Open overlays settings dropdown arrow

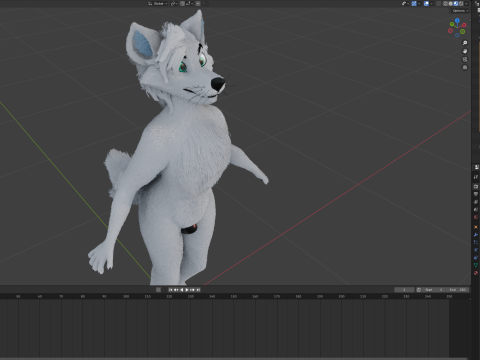432,4
